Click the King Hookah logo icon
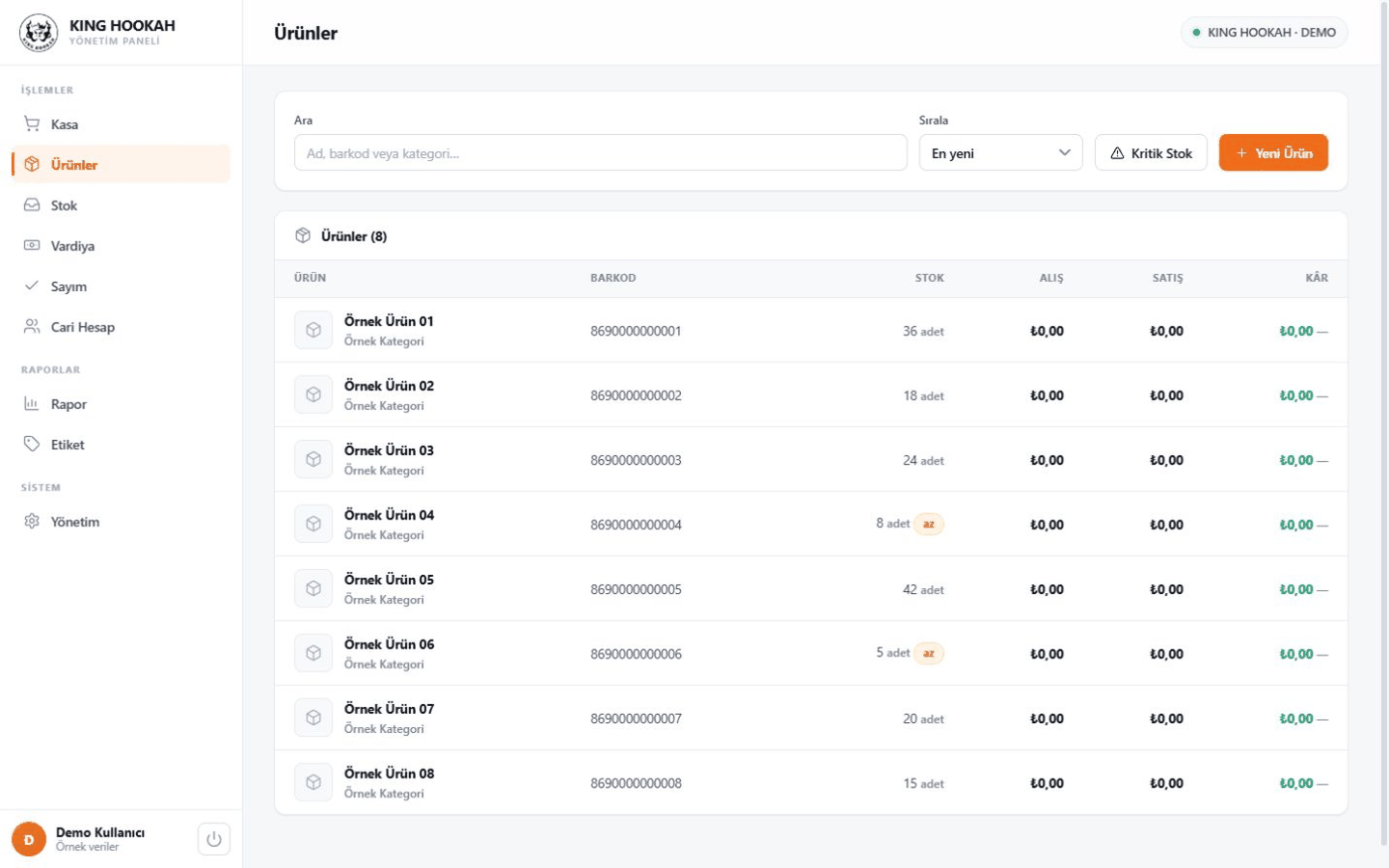This screenshot has height=868, width=1389. tap(39, 33)
